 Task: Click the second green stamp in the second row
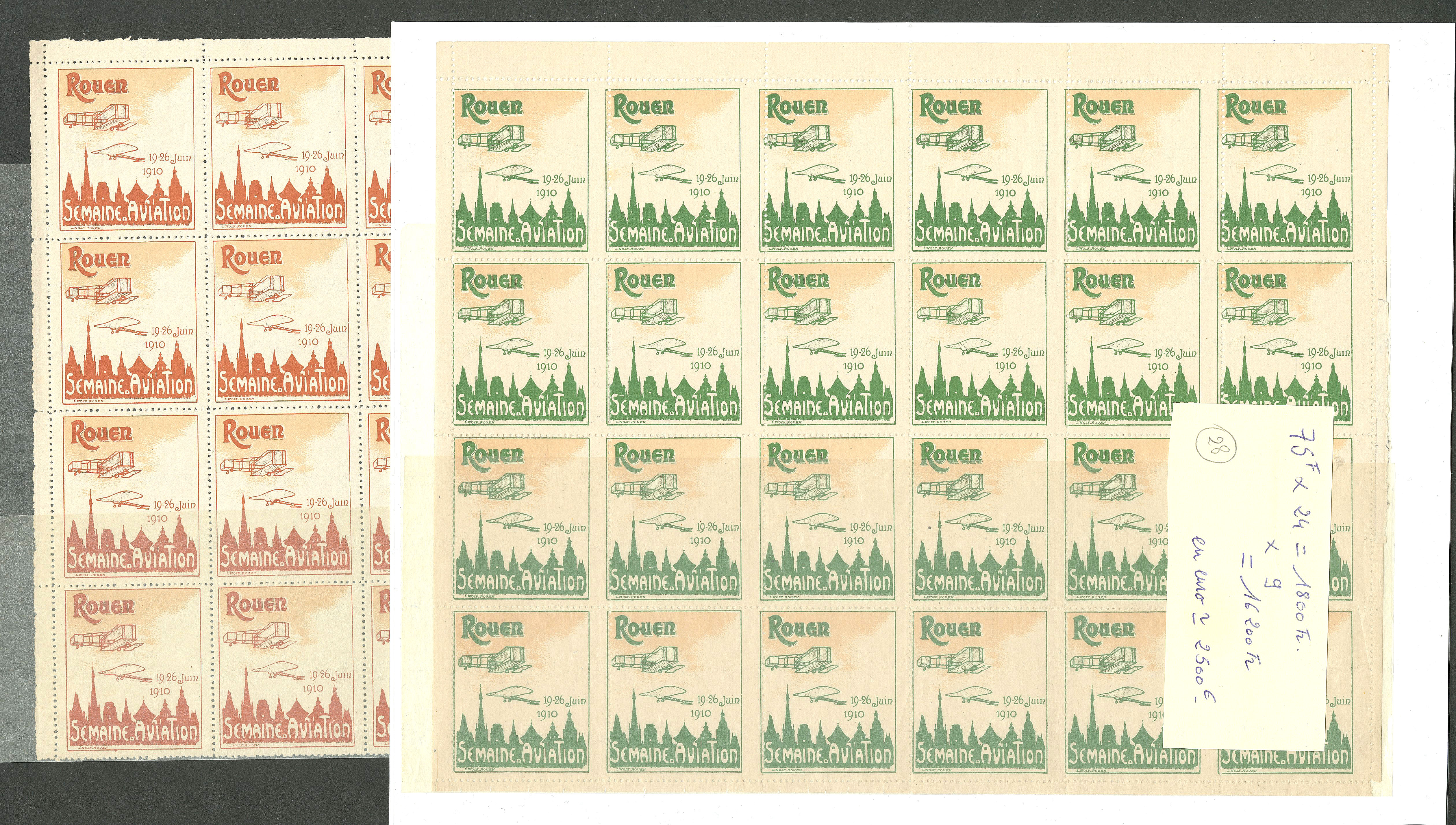[673, 343]
